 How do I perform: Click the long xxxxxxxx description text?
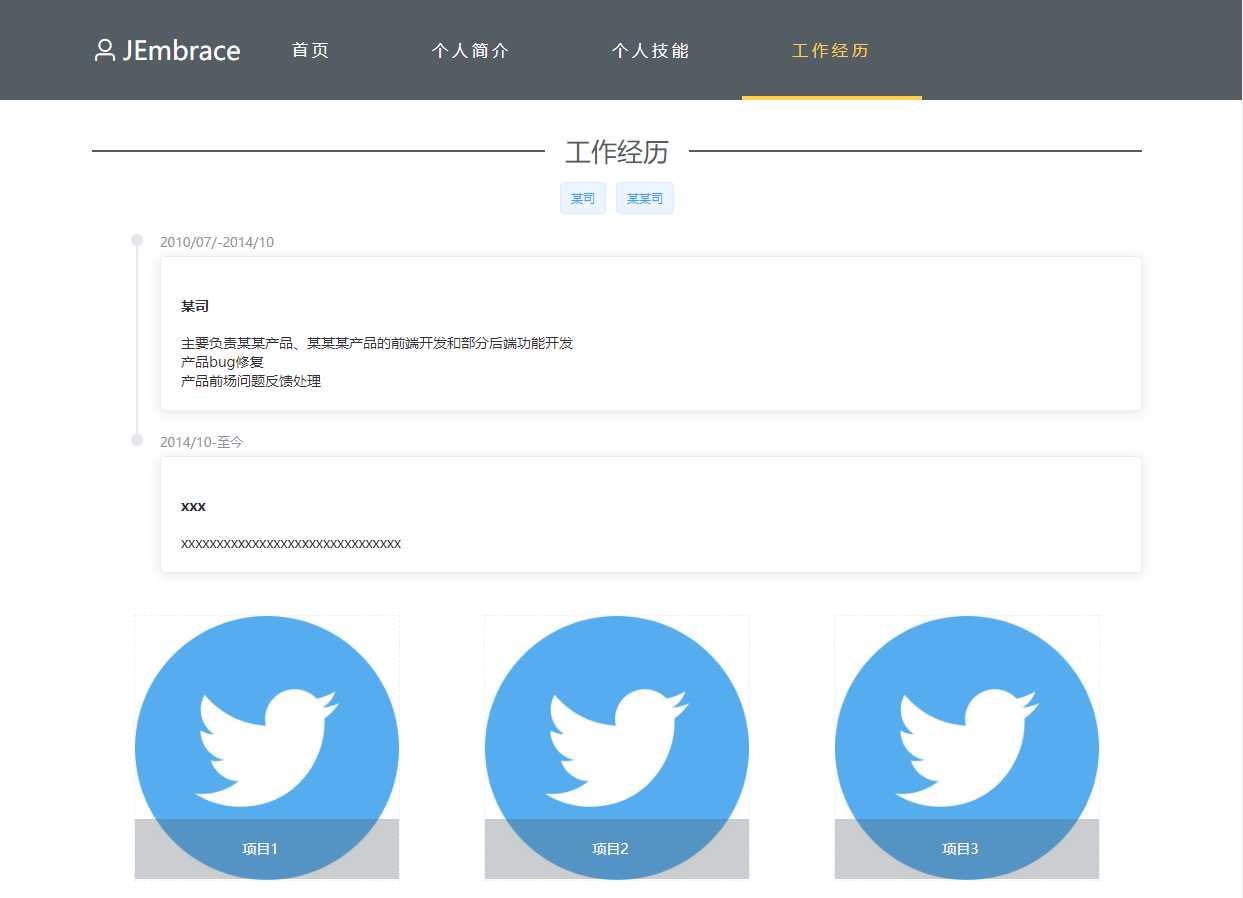[291, 544]
